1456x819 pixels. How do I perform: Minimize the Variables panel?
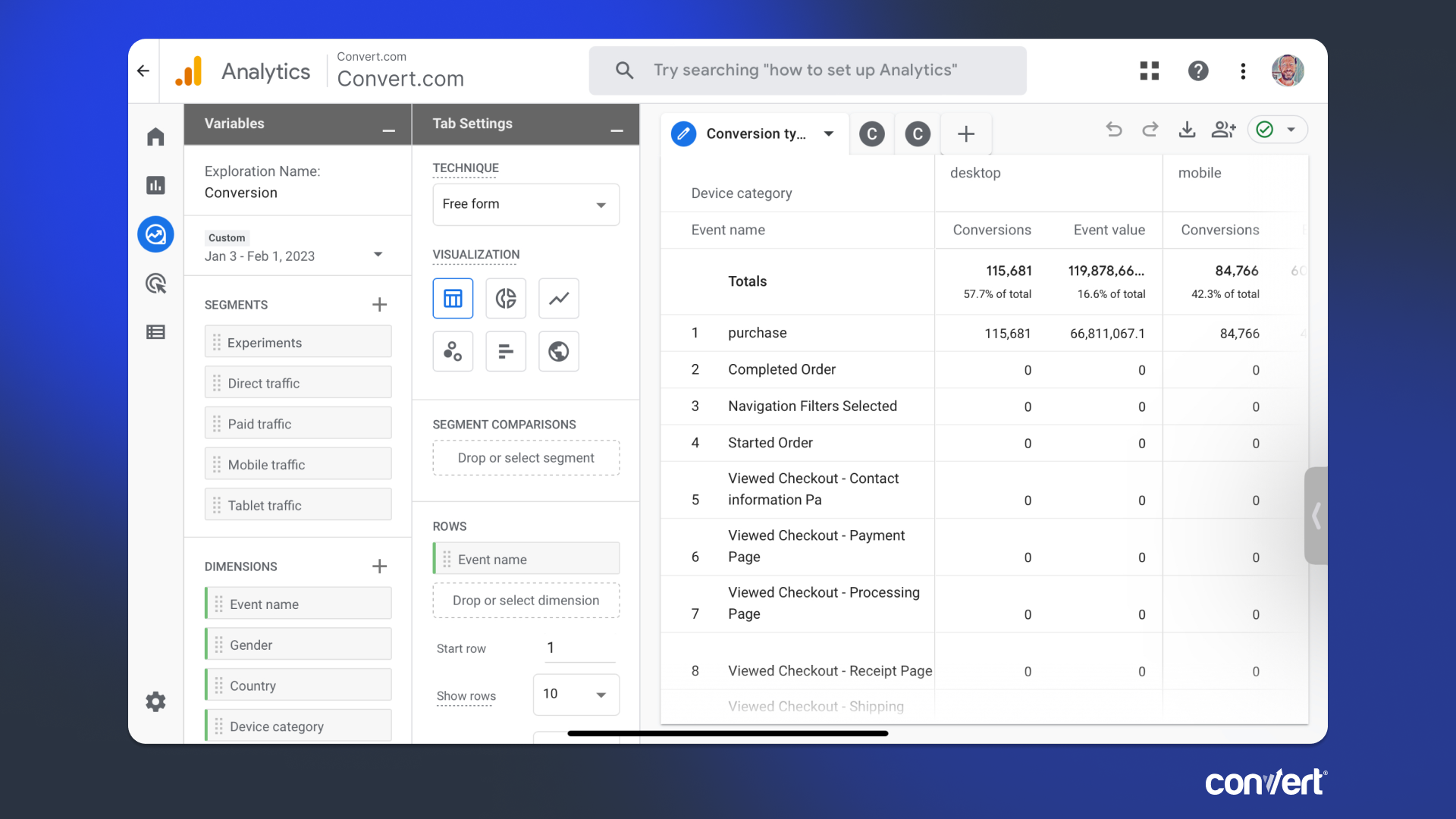tap(389, 130)
